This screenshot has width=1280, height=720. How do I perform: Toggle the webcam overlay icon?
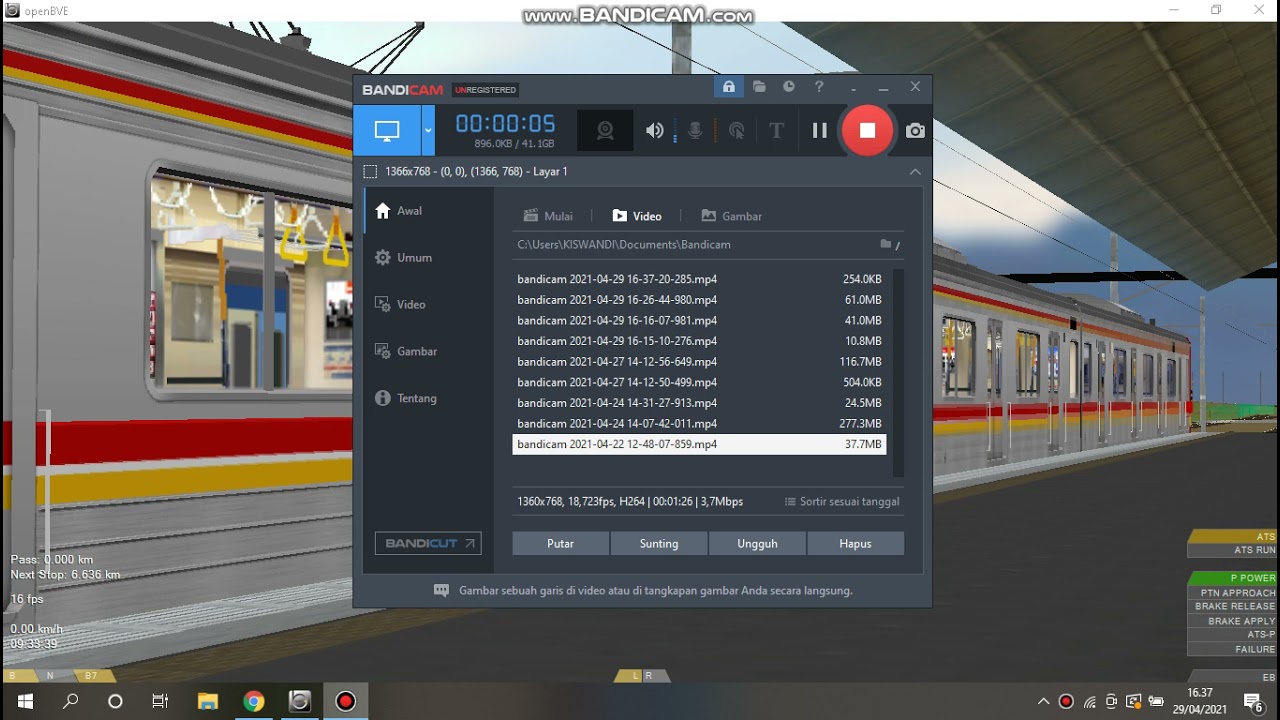[x=605, y=130]
